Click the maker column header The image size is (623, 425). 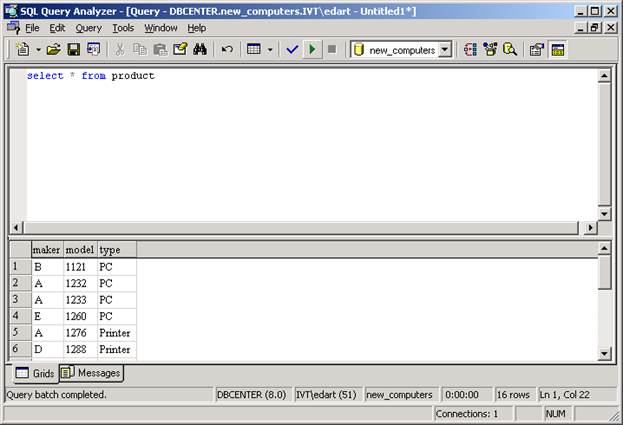tap(47, 250)
